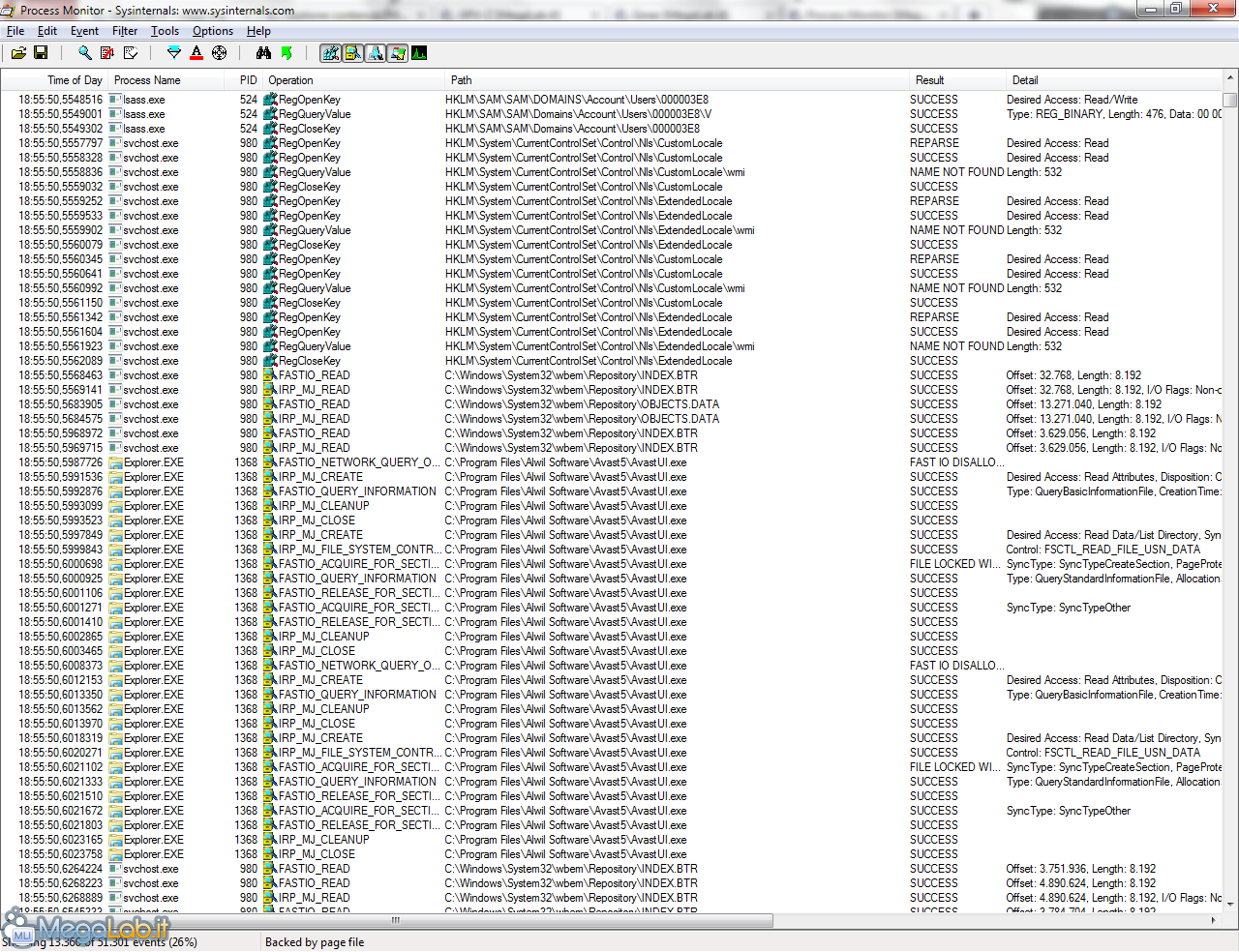Open the File menu
Image resolution: width=1239 pixels, height=952 pixels.
point(15,31)
